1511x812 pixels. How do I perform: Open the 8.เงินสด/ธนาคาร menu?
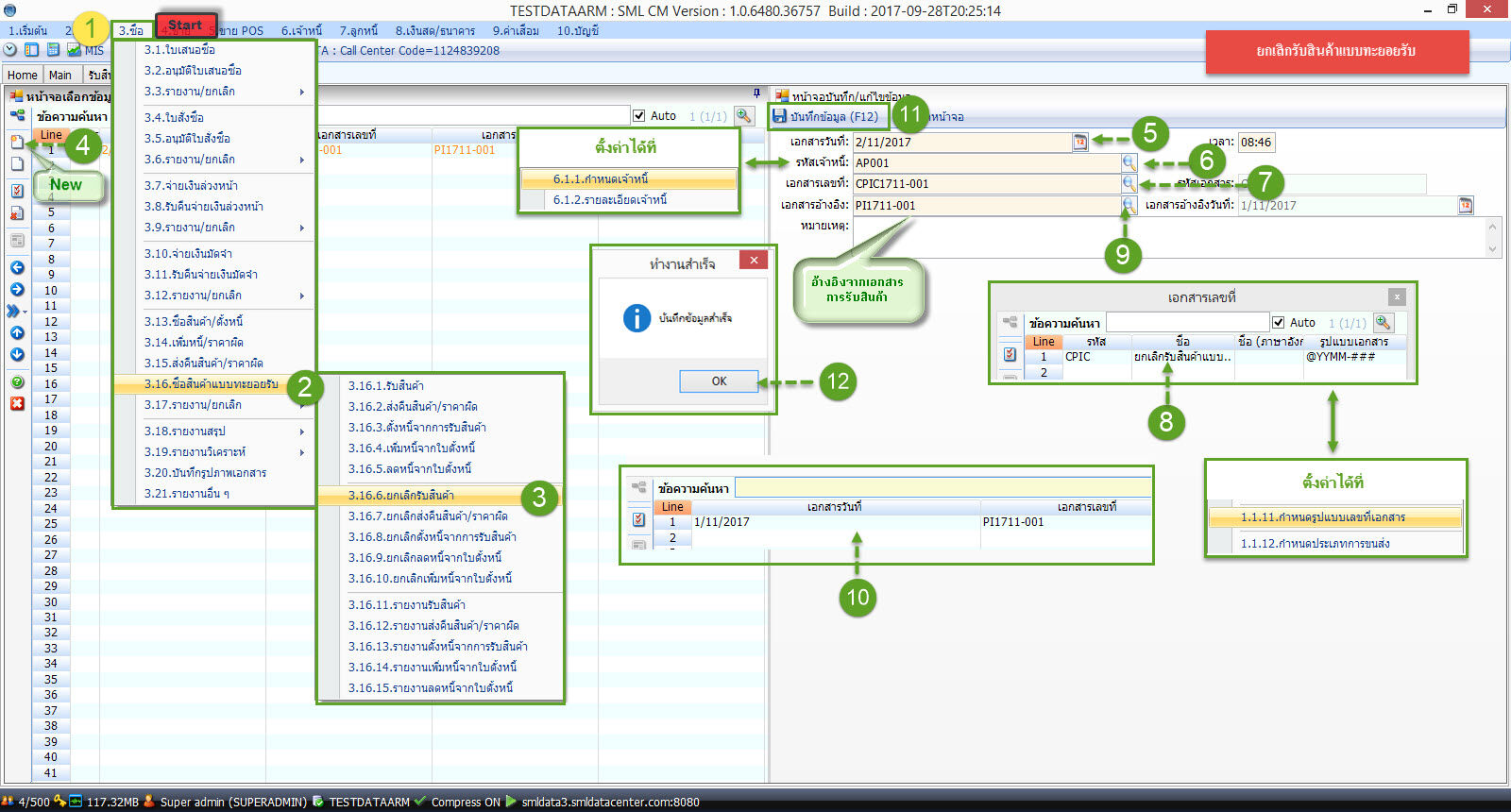434,30
